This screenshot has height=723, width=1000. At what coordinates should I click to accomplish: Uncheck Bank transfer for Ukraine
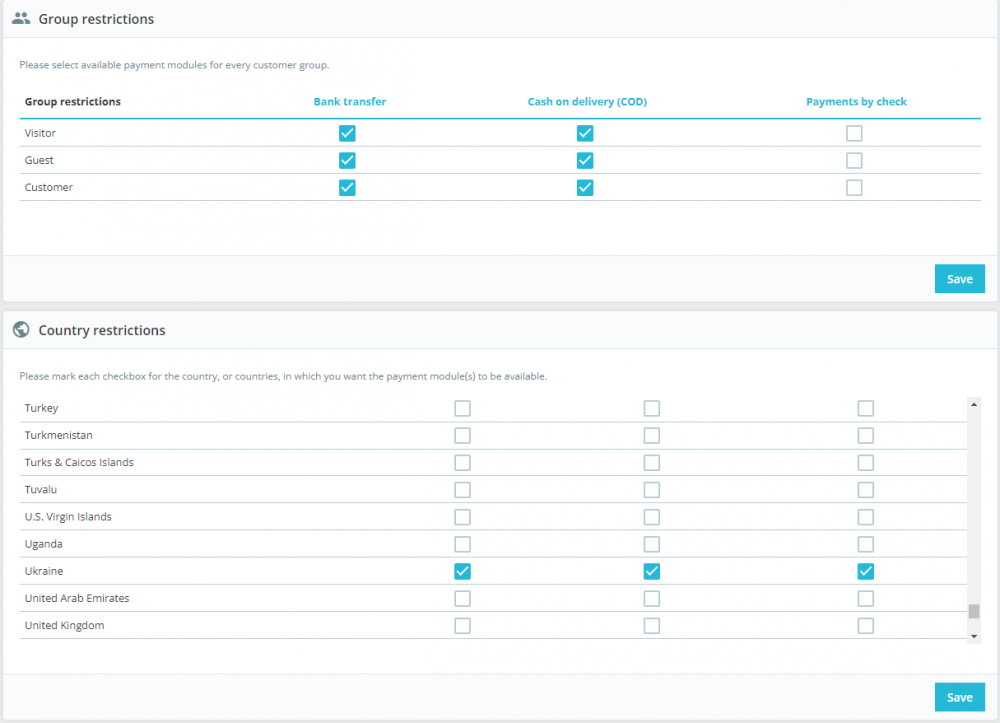coord(462,571)
